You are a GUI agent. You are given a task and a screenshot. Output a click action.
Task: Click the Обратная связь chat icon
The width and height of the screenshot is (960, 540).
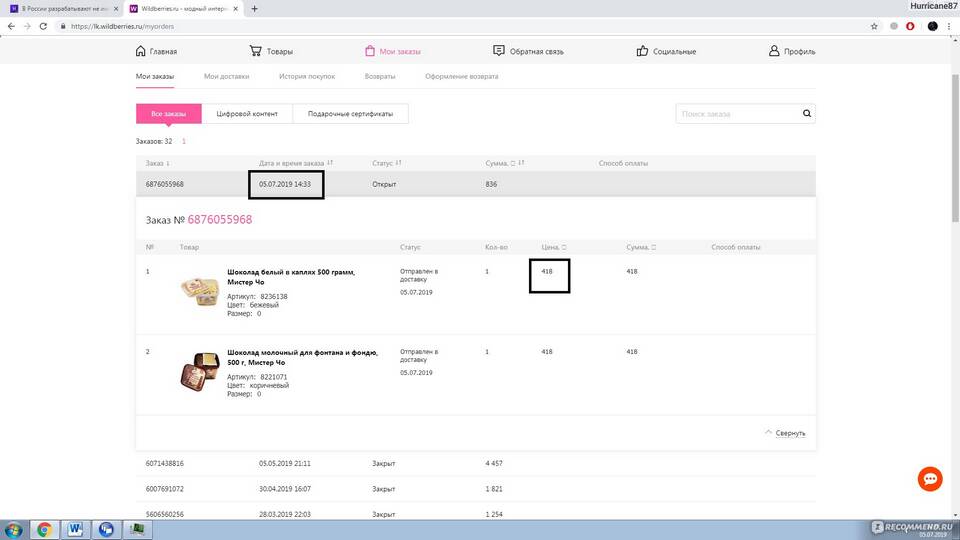click(499, 51)
